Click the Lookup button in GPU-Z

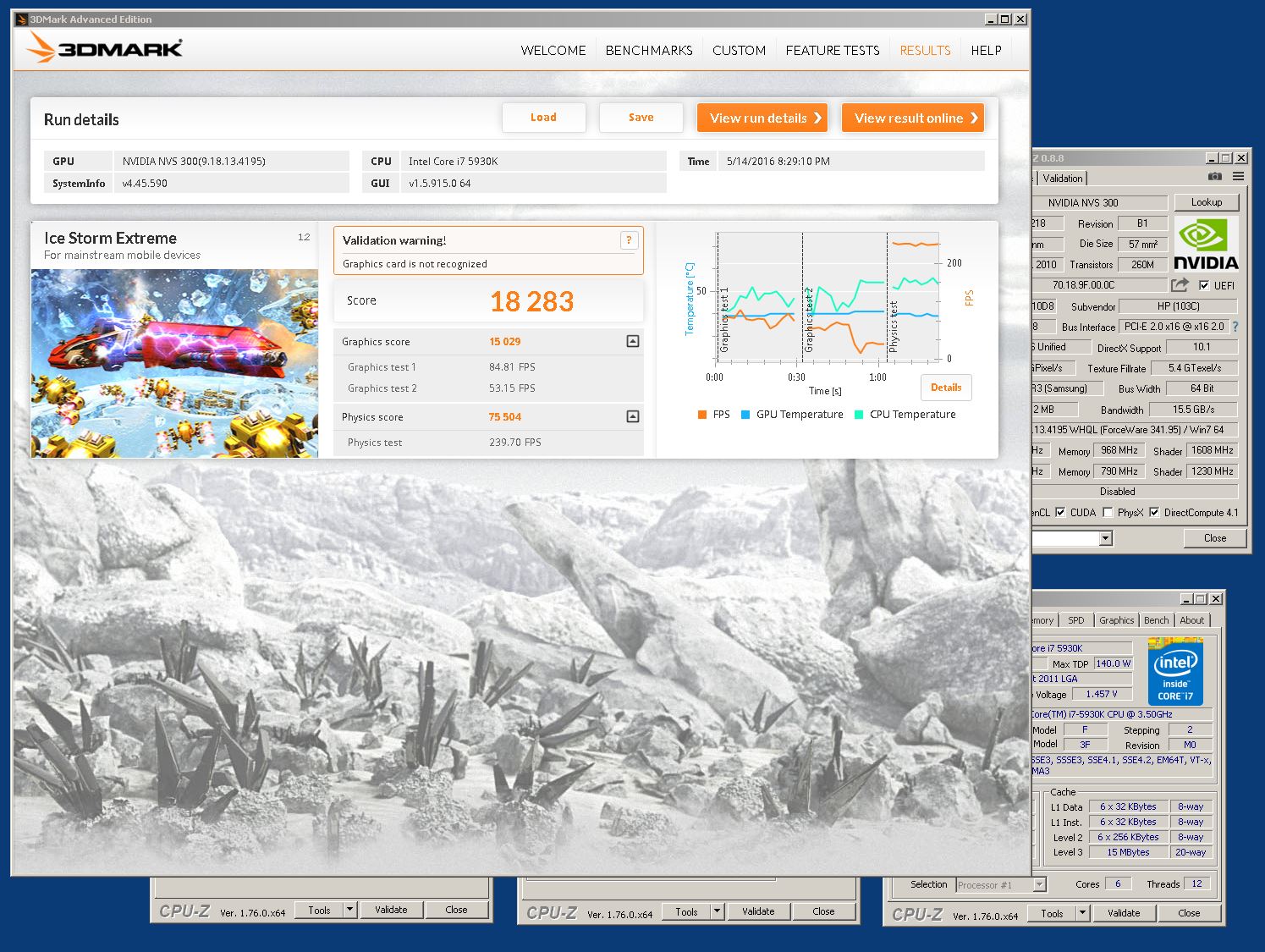click(1206, 202)
